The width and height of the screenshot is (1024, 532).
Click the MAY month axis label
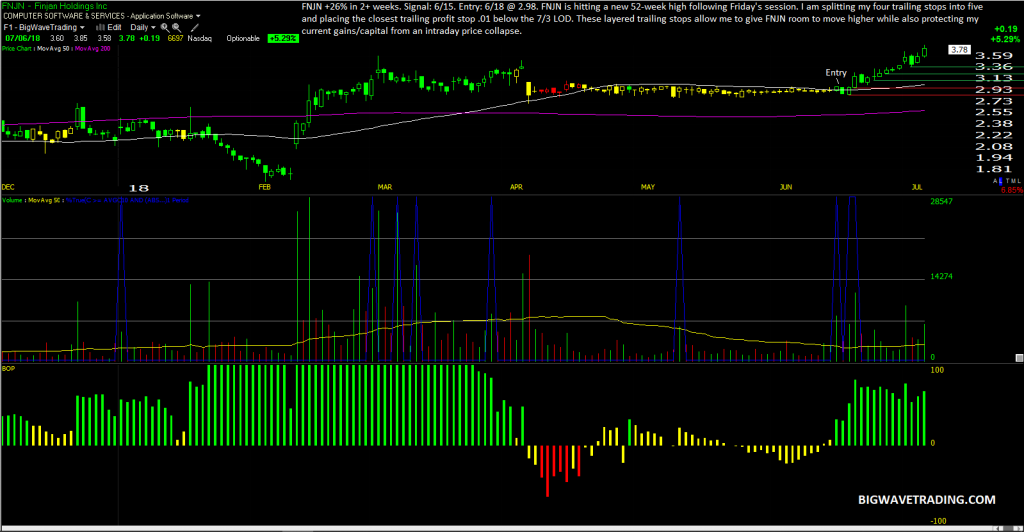point(648,187)
